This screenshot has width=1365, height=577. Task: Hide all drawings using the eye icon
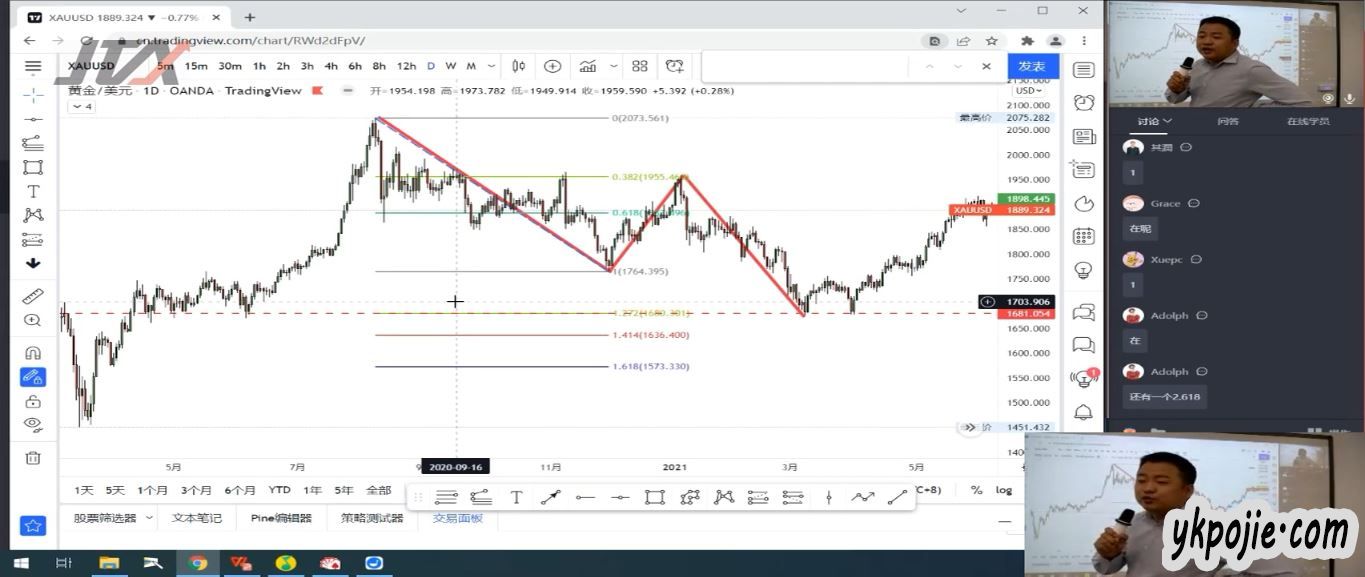pos(33,425)
